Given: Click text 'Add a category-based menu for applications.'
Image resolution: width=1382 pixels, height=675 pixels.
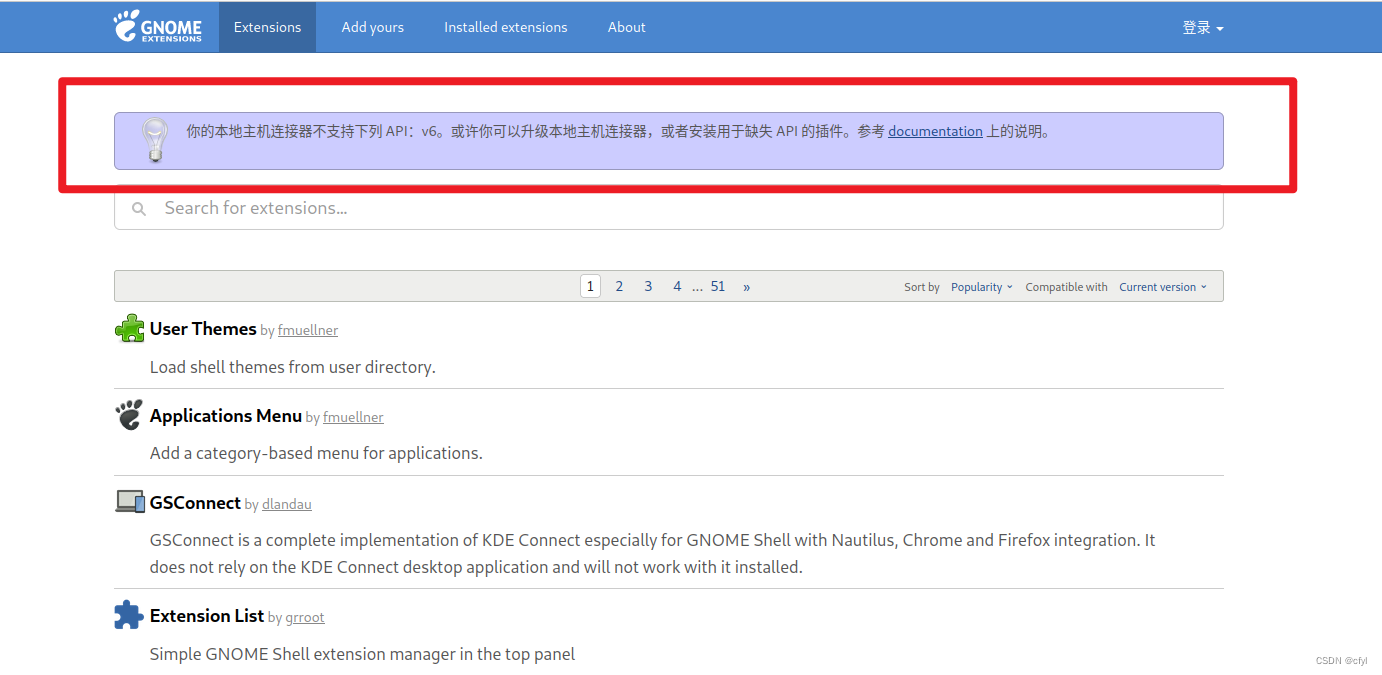Looking at the screenshot, I should [316, 453].
